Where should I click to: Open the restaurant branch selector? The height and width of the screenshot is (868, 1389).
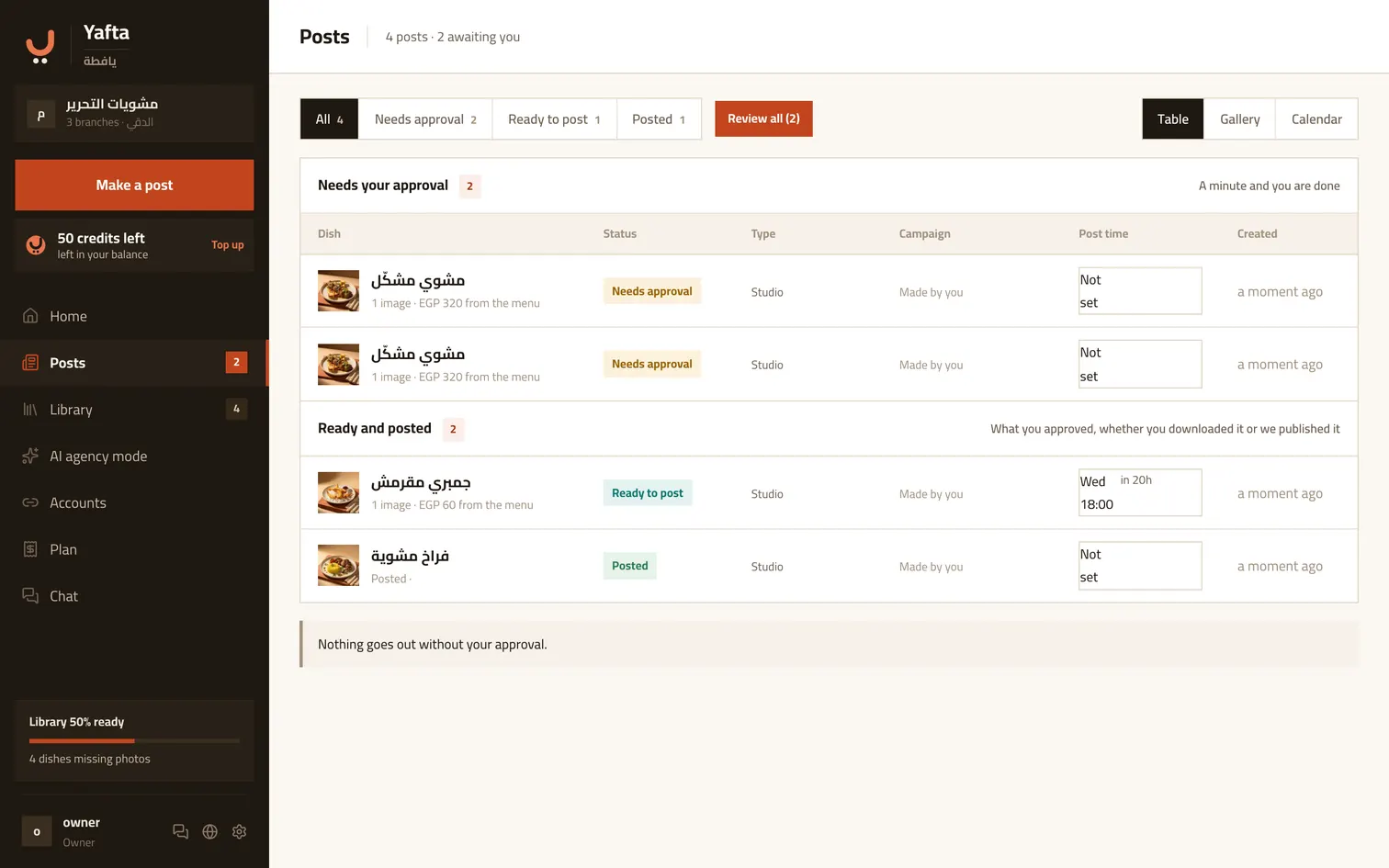pos(134,113)
